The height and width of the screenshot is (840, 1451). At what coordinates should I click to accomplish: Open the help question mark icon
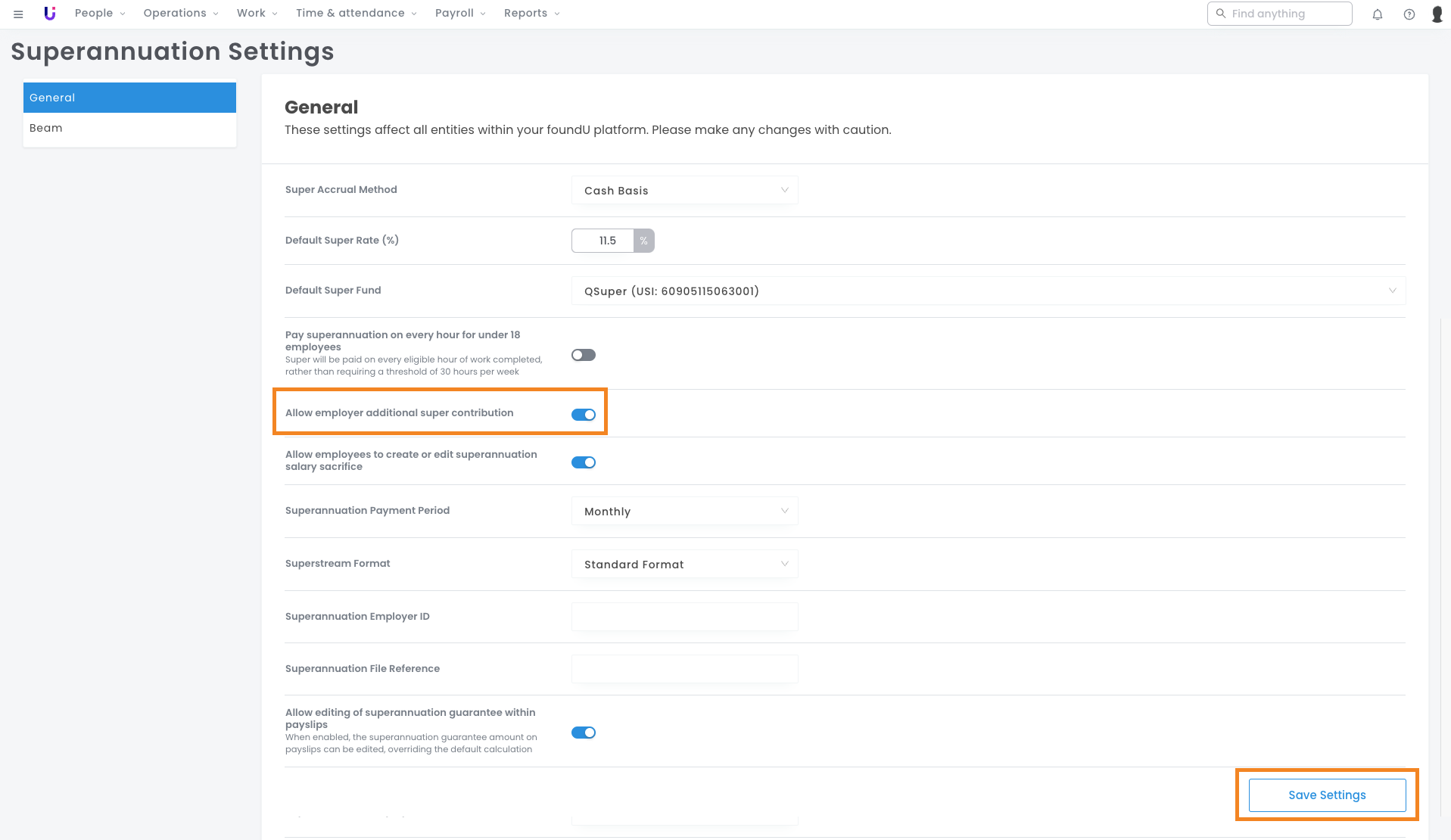(x=1409, y=14)
